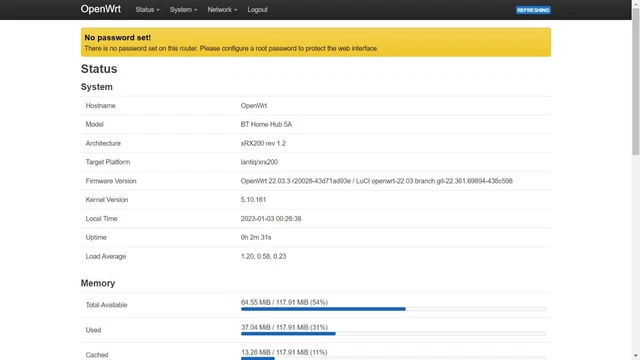This screenshot has height=360, width=640.
Task: Click the 37.04 MiB / 117.91 MiB (31%) text
Action: 284,327
